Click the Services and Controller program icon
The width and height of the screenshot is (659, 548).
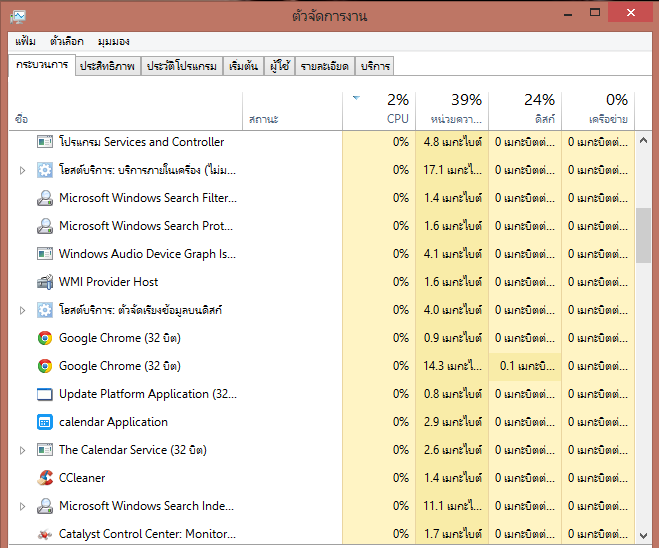pyautogui.click(x=45, y=142)
